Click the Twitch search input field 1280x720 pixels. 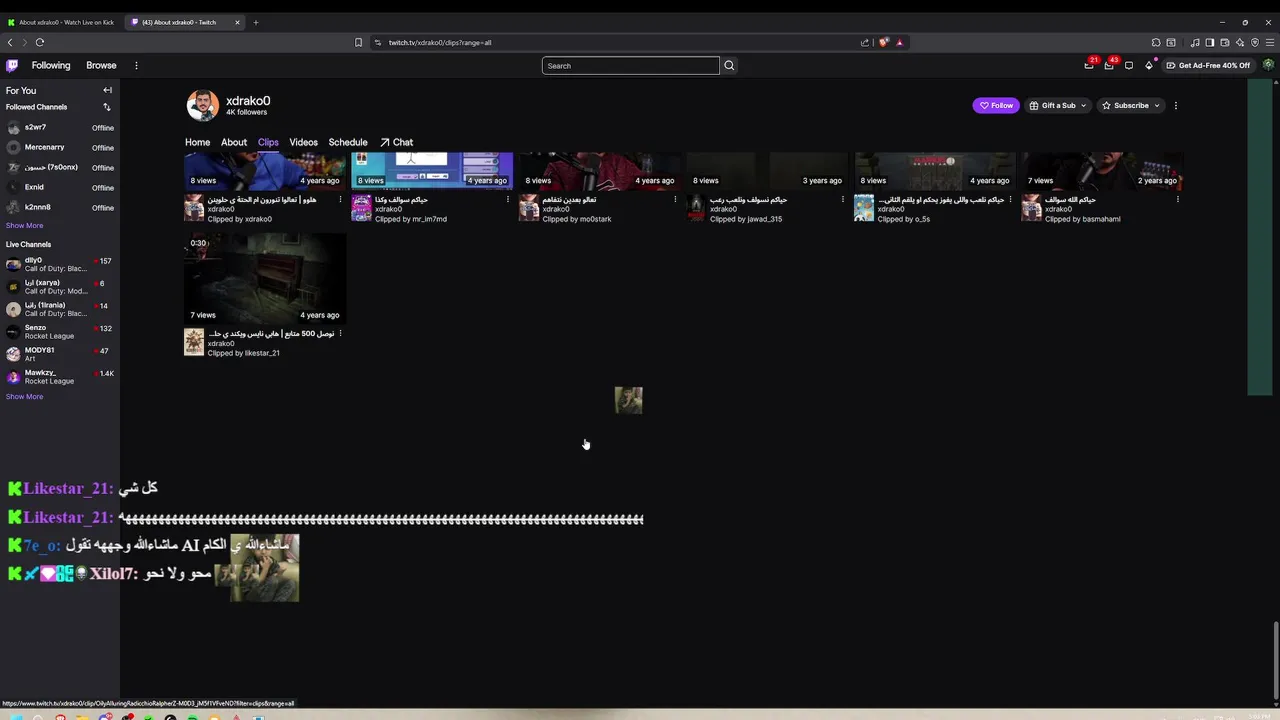(630, 66)
